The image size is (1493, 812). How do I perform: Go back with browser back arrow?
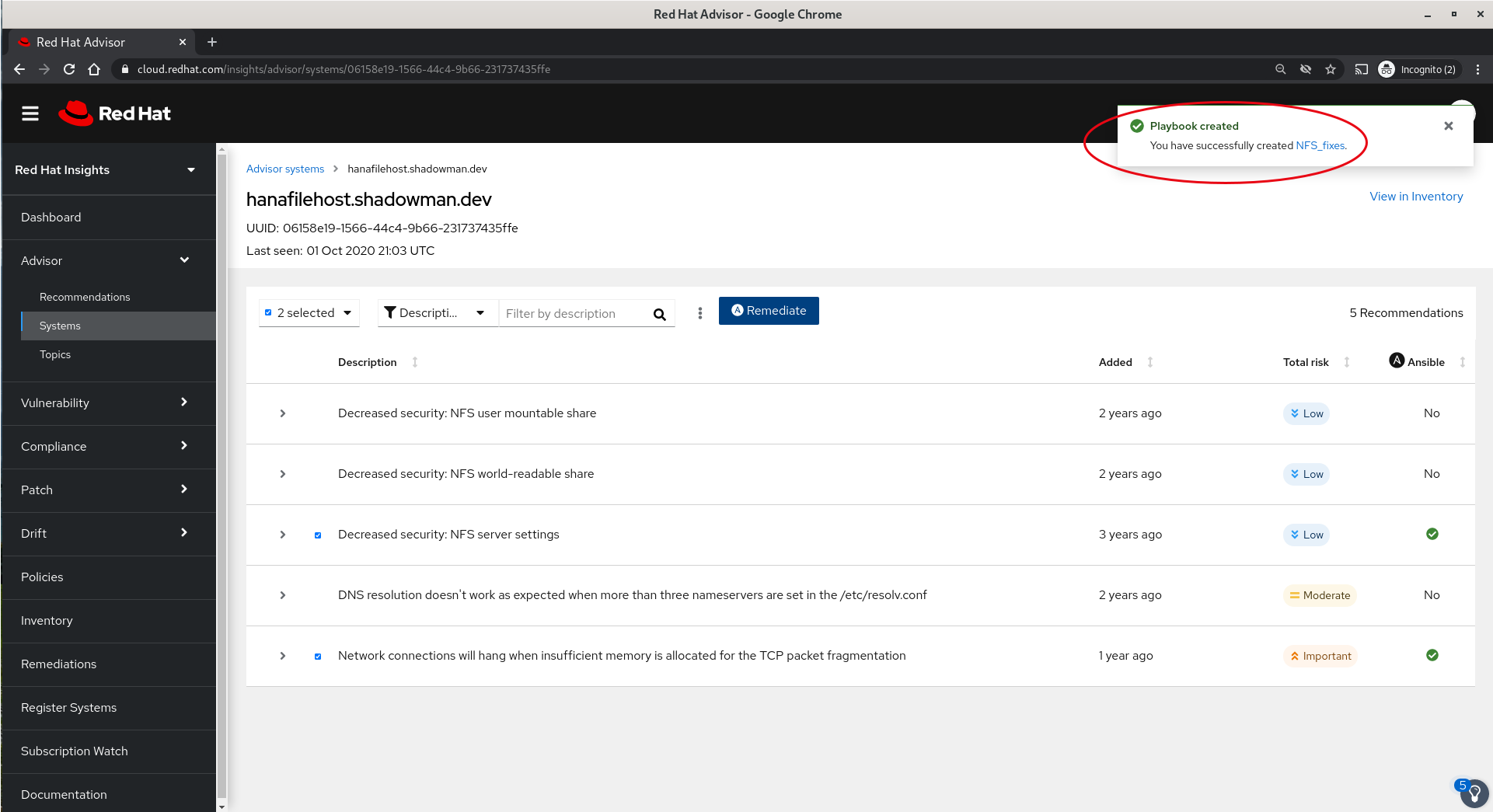tap(19, 69)
